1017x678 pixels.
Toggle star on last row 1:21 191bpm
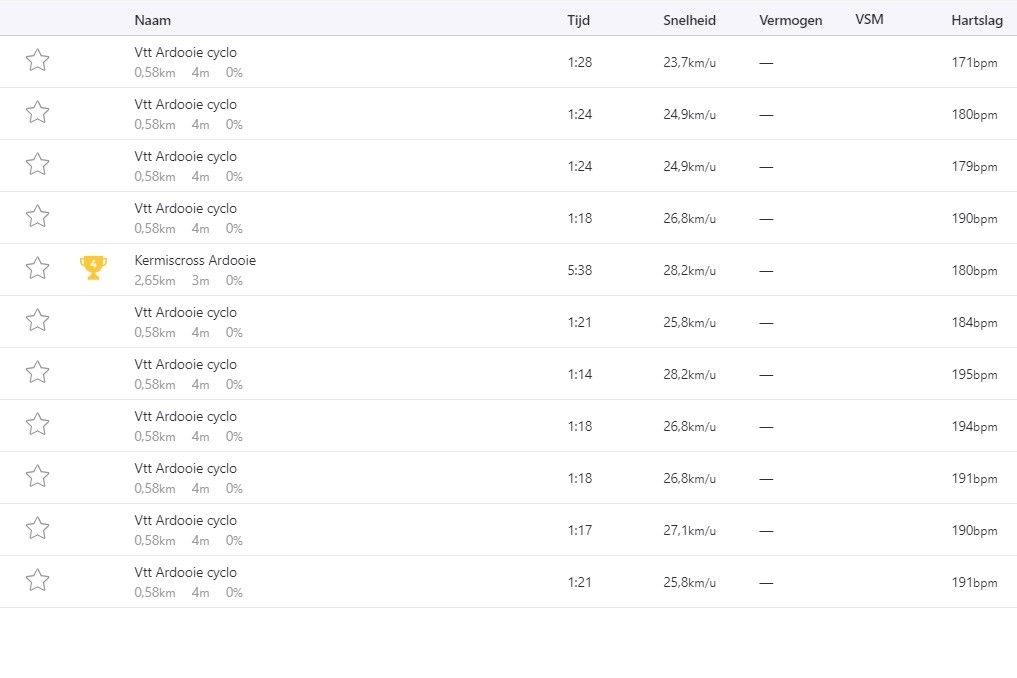tap(37, 580)
